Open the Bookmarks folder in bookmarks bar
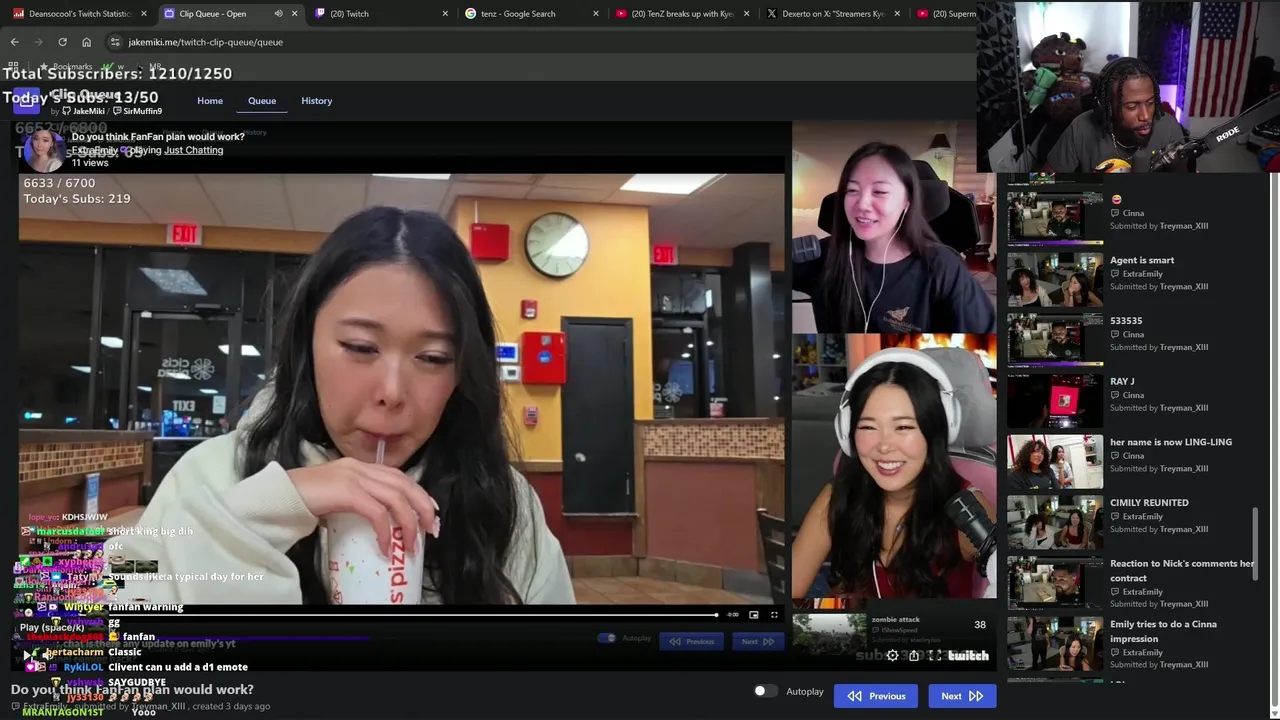Screen dimensions: 1280x720 pos(67,66)
